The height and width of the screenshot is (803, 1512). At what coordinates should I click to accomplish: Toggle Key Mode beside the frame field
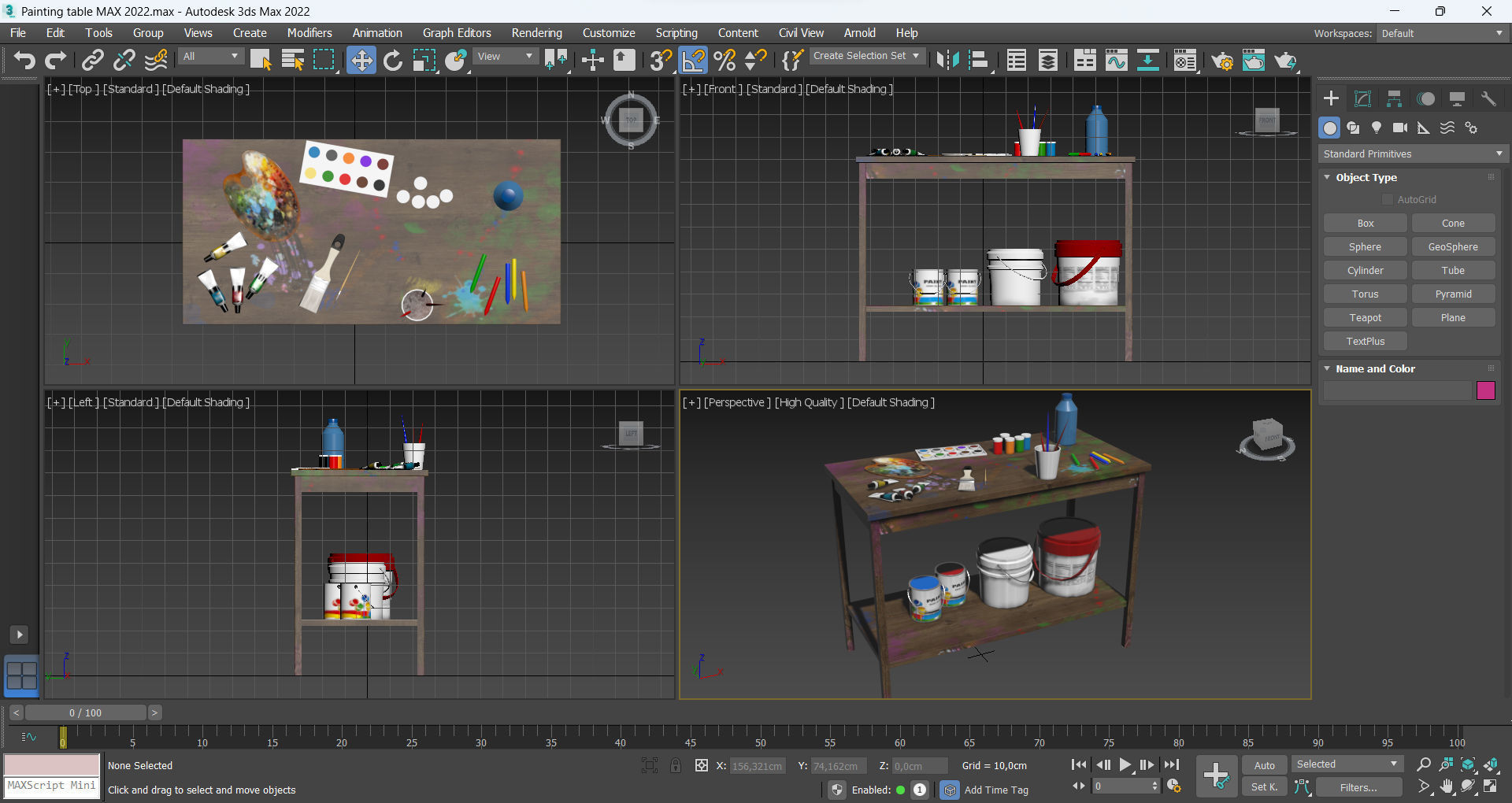(1078, 786)
